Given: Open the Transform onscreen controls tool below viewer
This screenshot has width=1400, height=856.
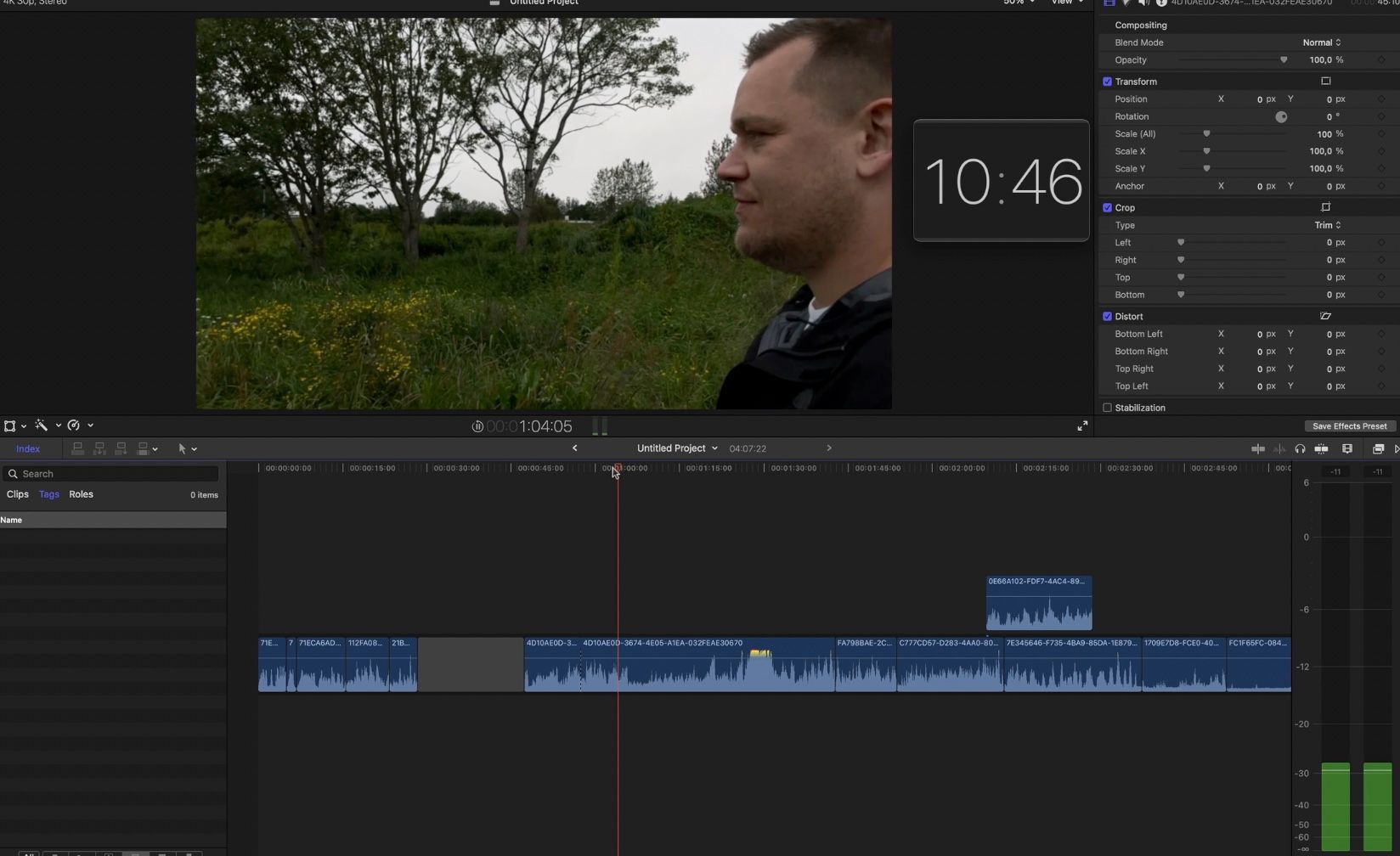Looking at the screenshot, I should pos(10,425).
